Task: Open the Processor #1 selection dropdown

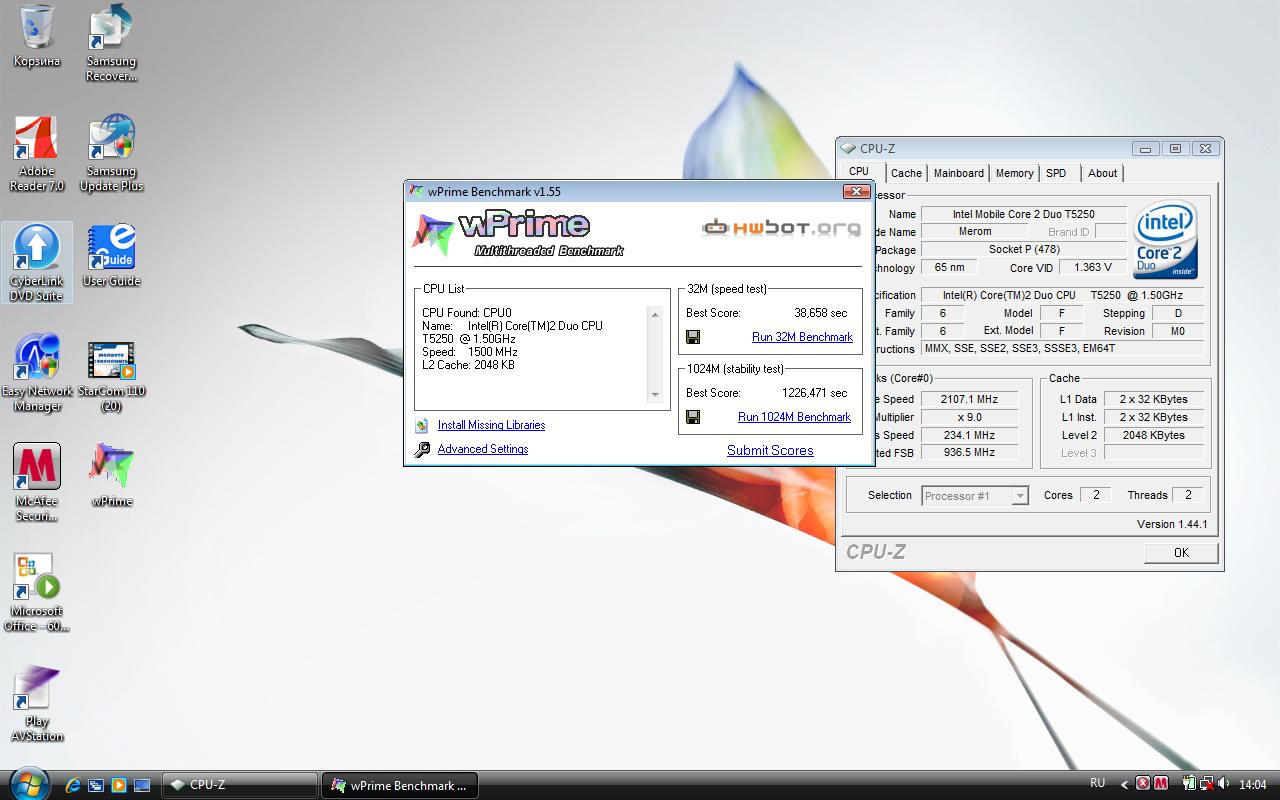Action: pyautogui.click(x=975, y=495)
